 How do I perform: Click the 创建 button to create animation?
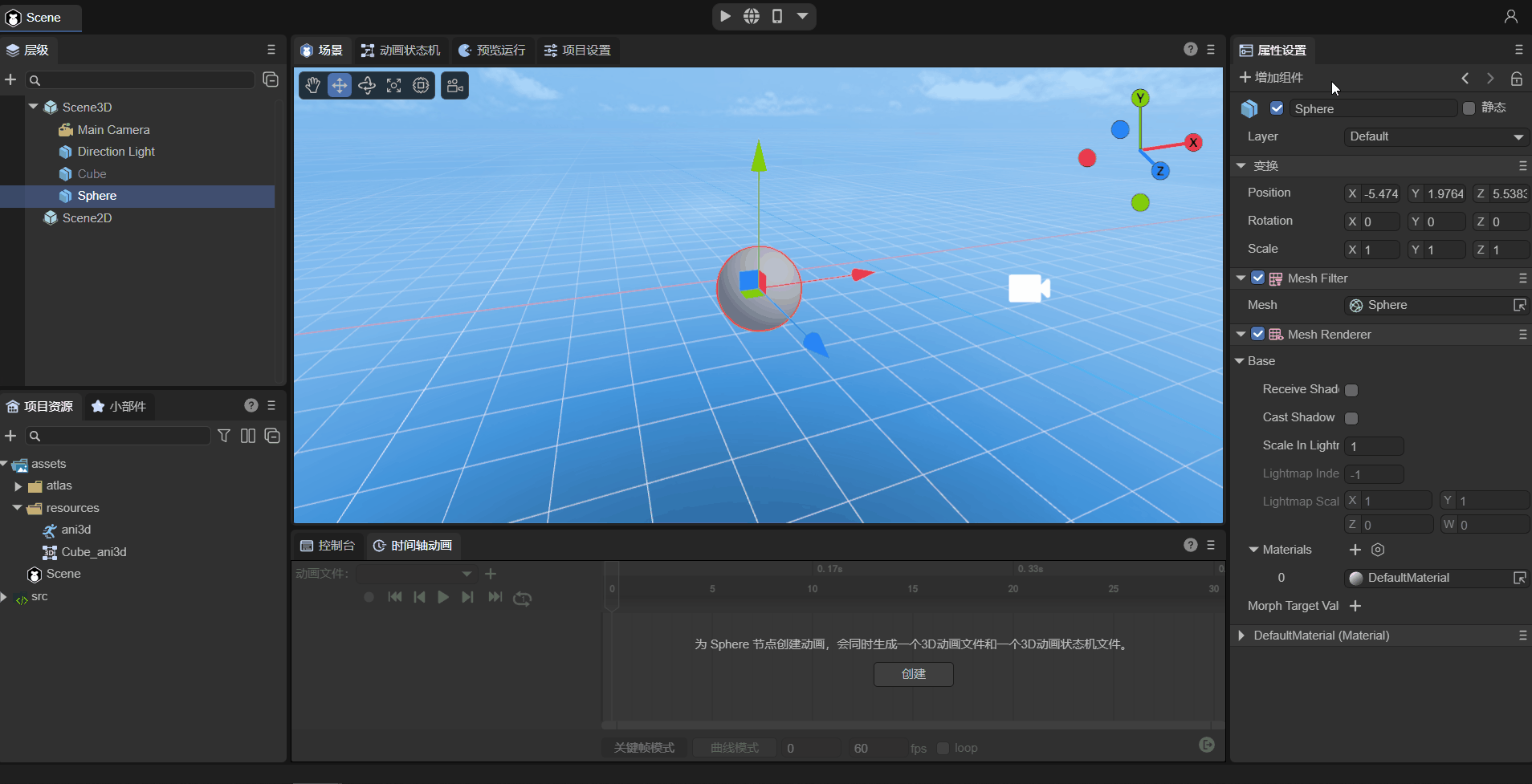(x=913, y=674)
